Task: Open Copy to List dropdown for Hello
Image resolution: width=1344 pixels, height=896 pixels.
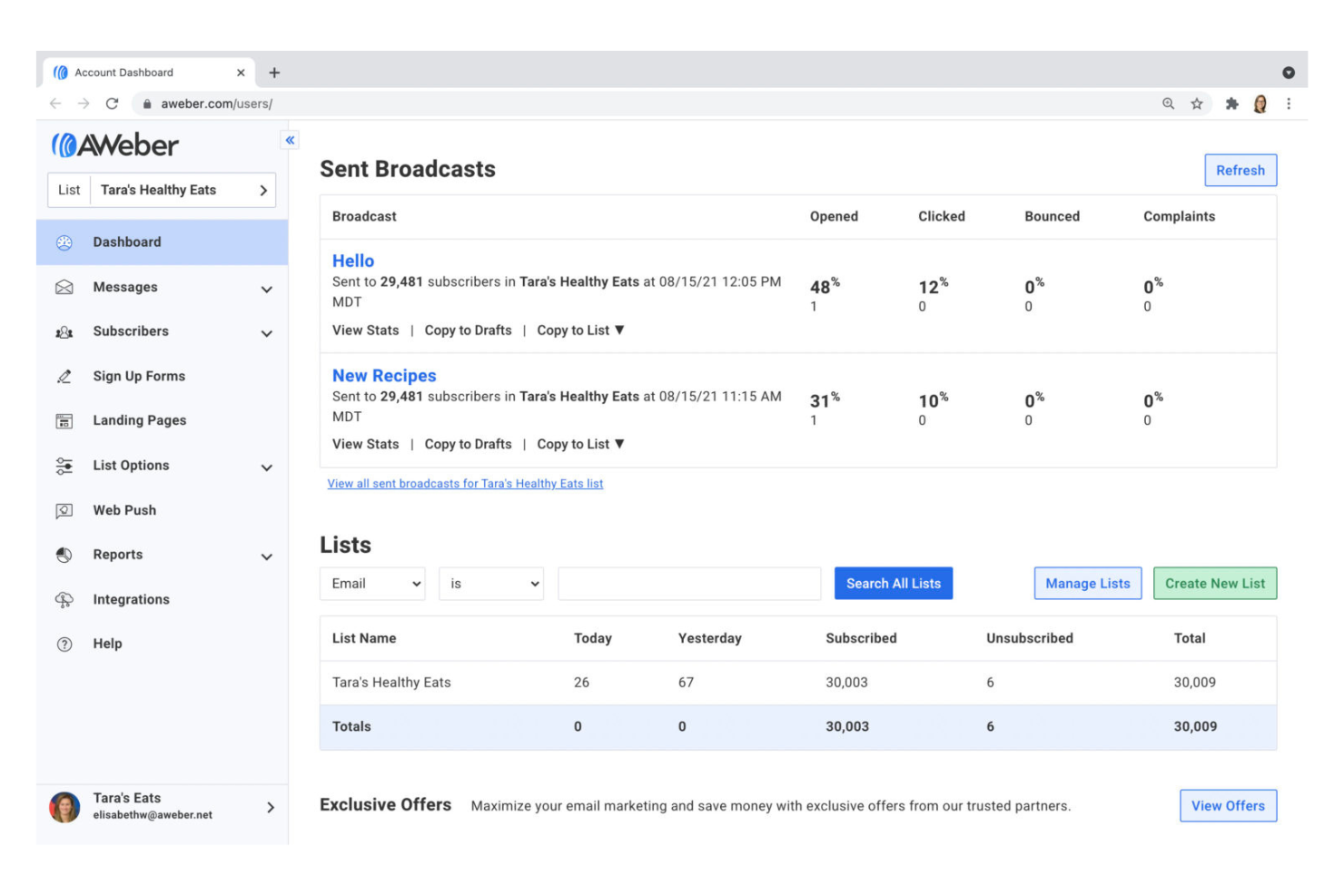Action: [580, 330]
